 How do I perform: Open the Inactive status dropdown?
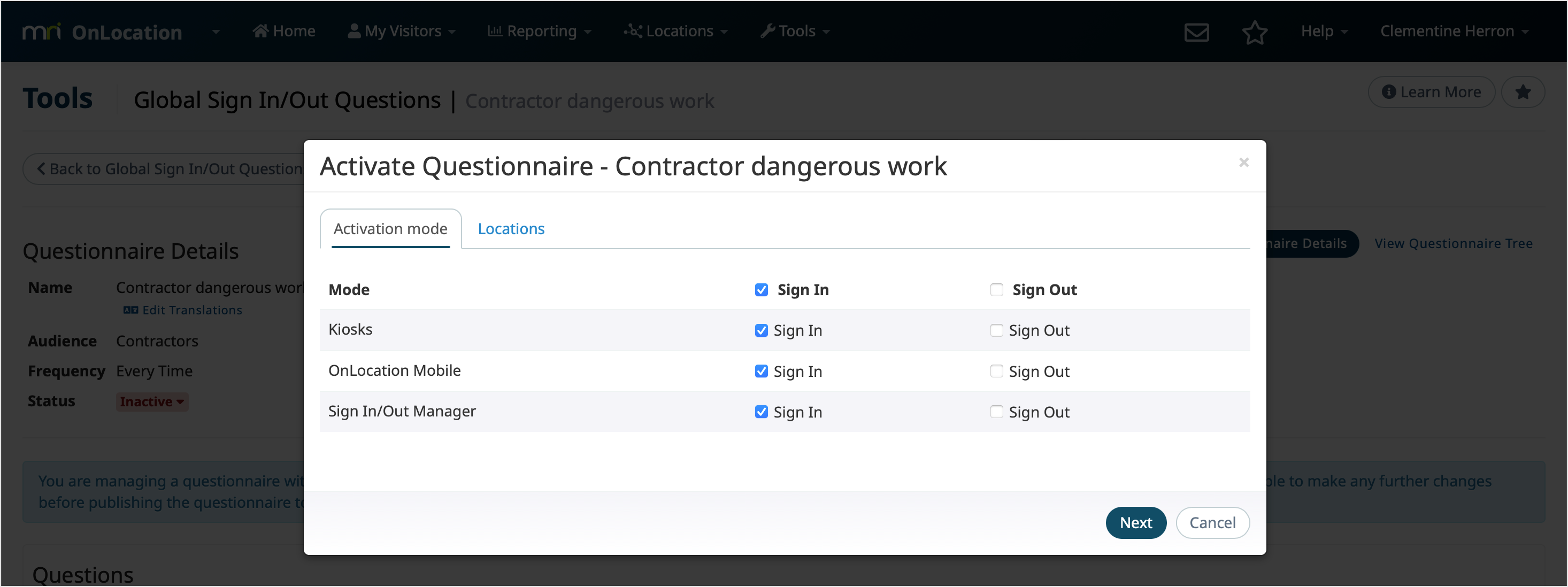(x=151, y=401)
